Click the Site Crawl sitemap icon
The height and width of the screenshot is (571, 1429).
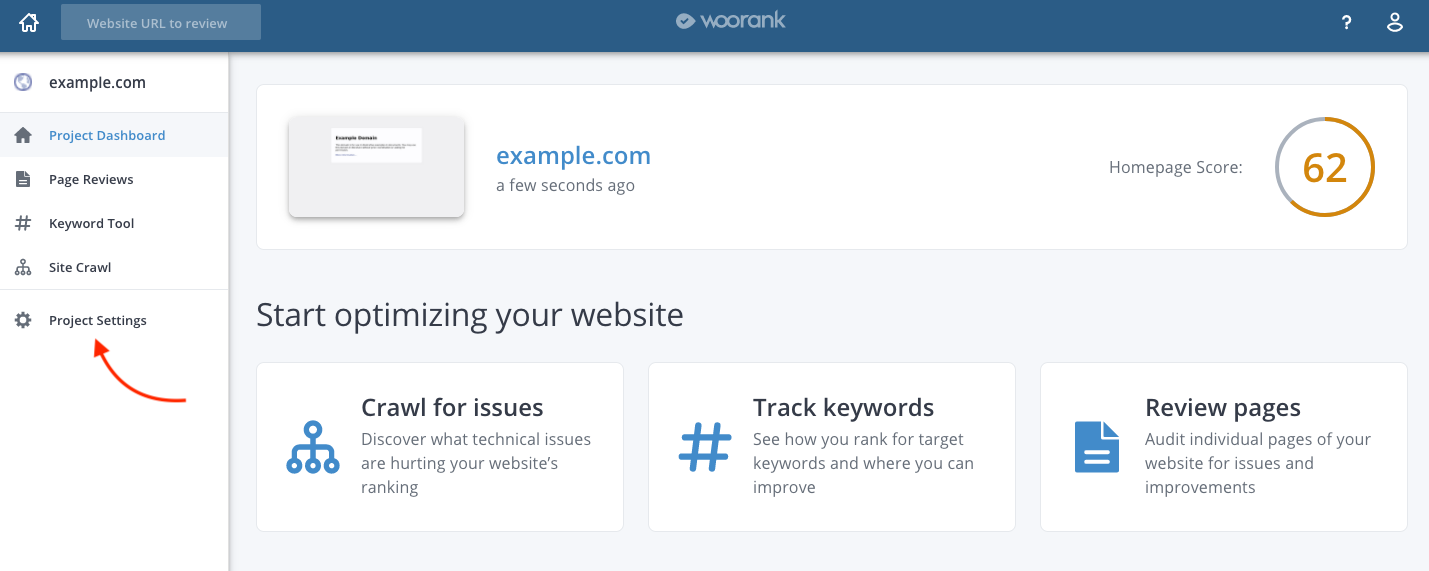[x=23, y=267]
